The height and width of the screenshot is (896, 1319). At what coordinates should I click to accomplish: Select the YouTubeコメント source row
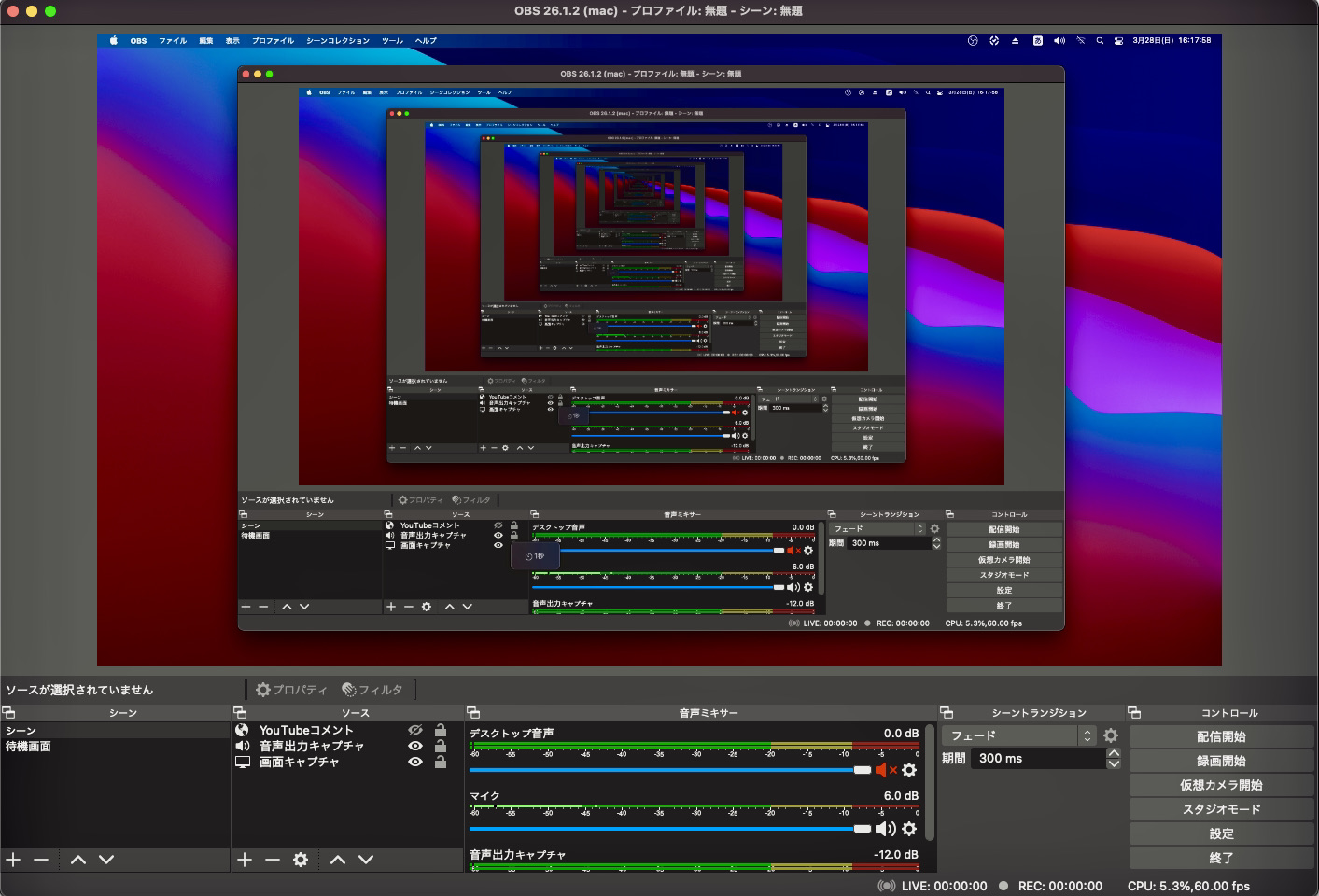click(x=347, y=730)
